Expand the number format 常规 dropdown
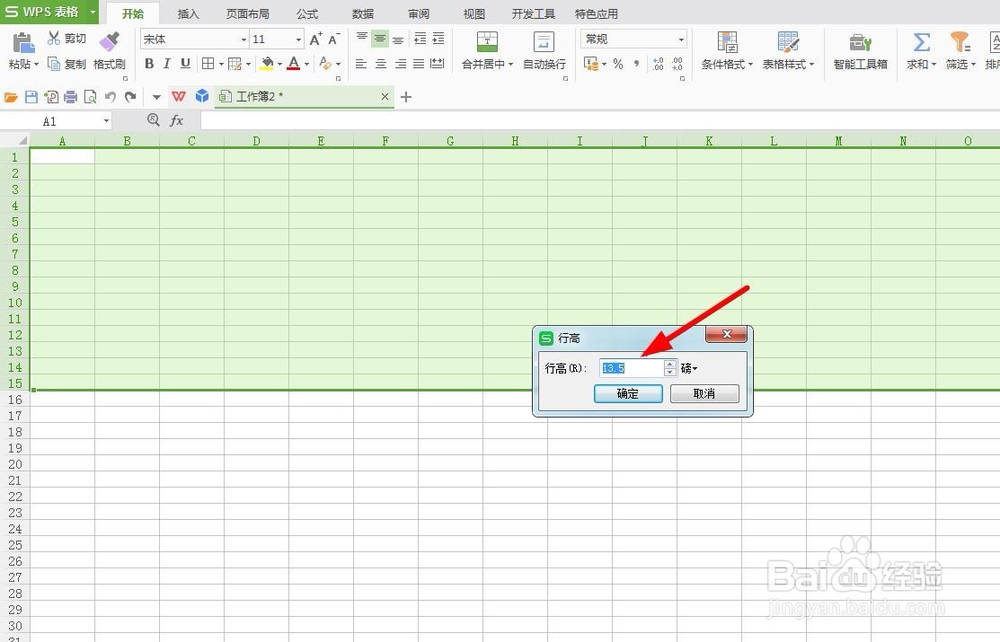The image size is (1000, 642). point(681,40)
